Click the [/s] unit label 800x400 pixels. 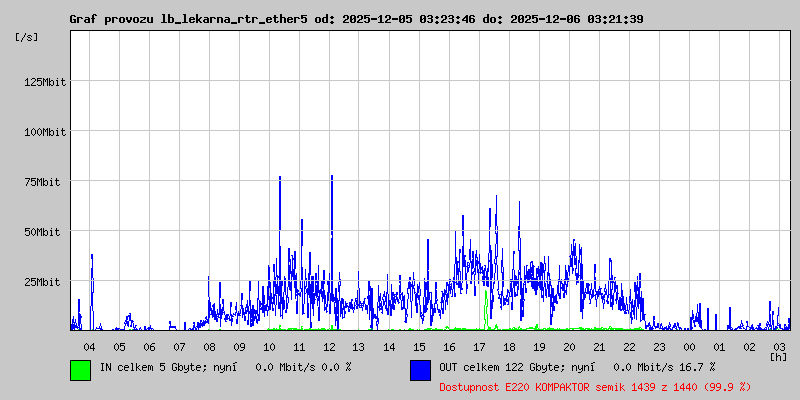pos(27,37)
